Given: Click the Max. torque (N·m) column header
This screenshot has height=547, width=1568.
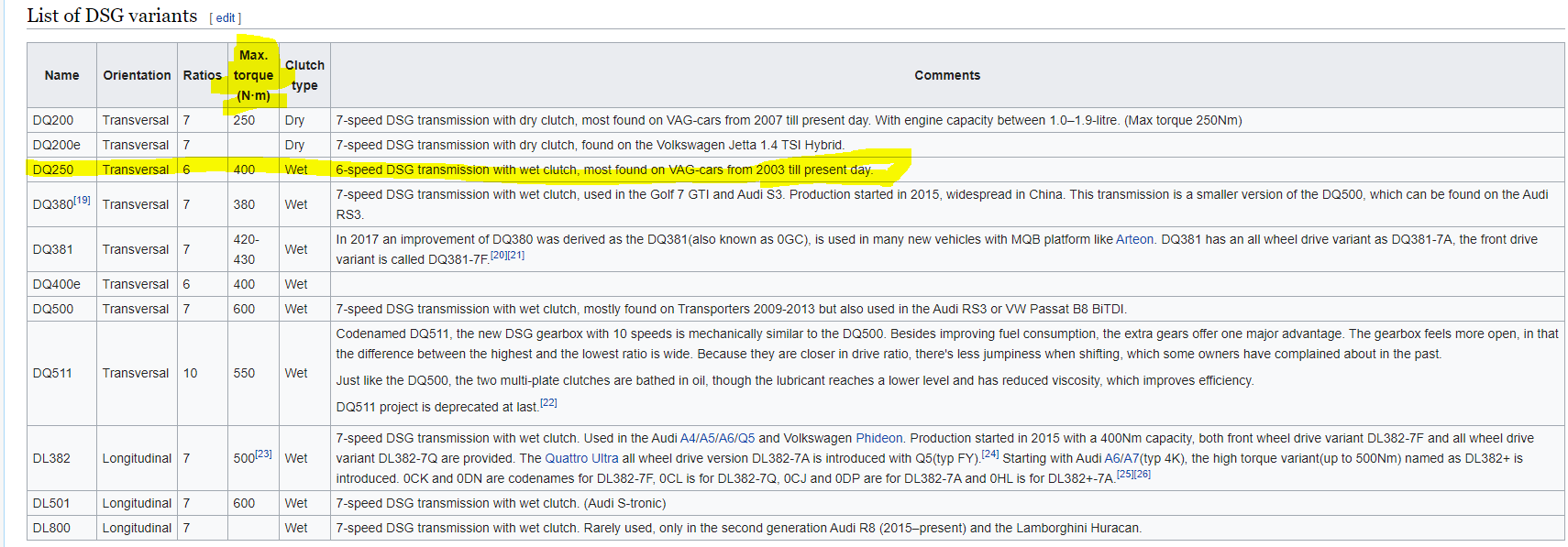Looking at the screenshot, I should (x=253, y=75).
